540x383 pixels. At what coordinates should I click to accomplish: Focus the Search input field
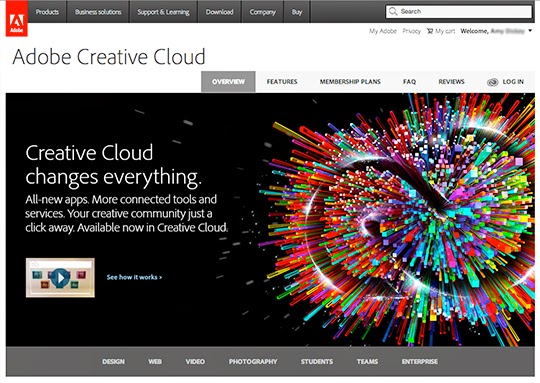tap(459, 12)
